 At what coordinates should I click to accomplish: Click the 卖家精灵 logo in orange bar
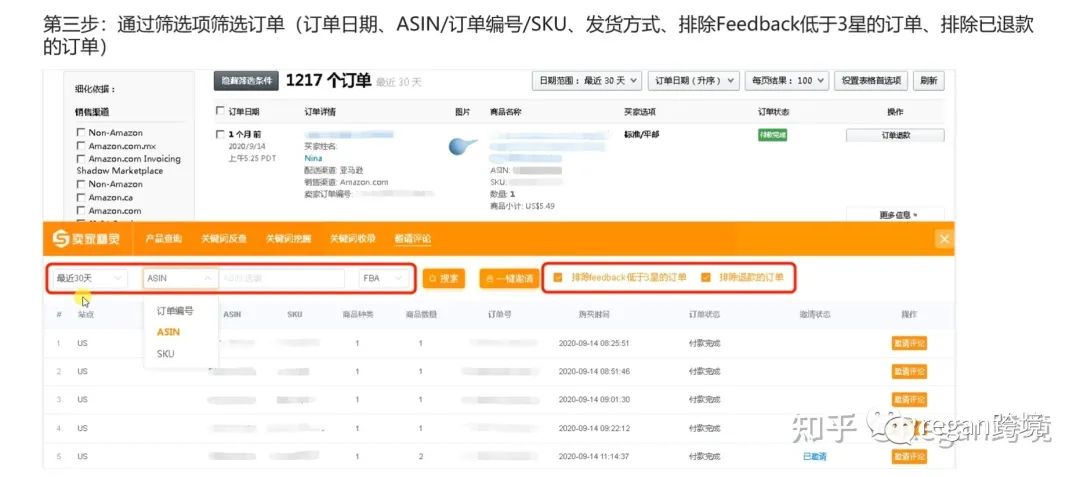[86, 239]
